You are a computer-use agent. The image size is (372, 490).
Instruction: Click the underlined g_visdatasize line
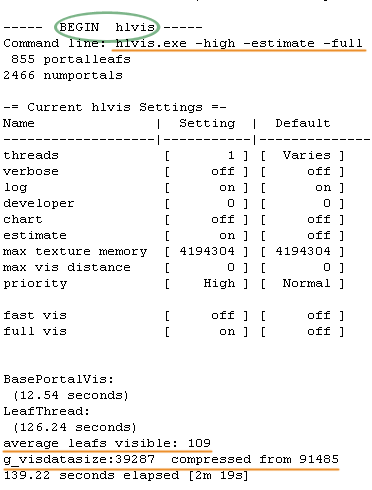pos(171,459)
